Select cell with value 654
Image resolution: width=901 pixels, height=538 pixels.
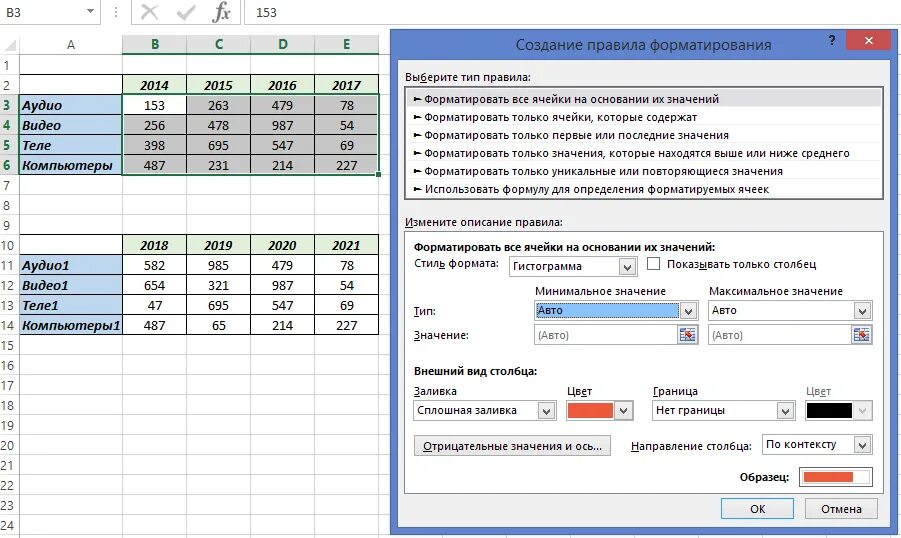155,286
